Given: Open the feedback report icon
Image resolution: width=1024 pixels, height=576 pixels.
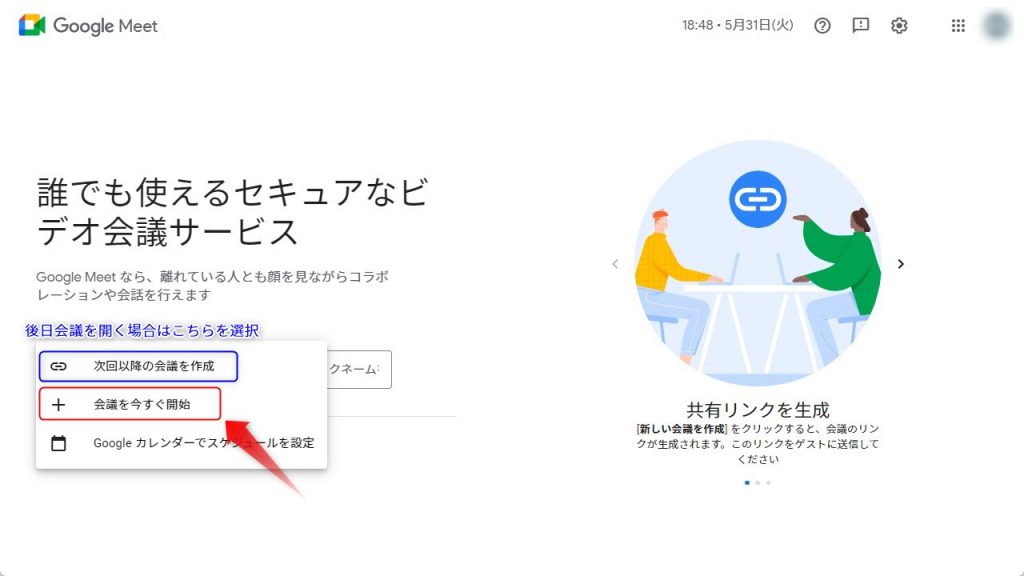Looking at the screenshot, I should (861, 25).
